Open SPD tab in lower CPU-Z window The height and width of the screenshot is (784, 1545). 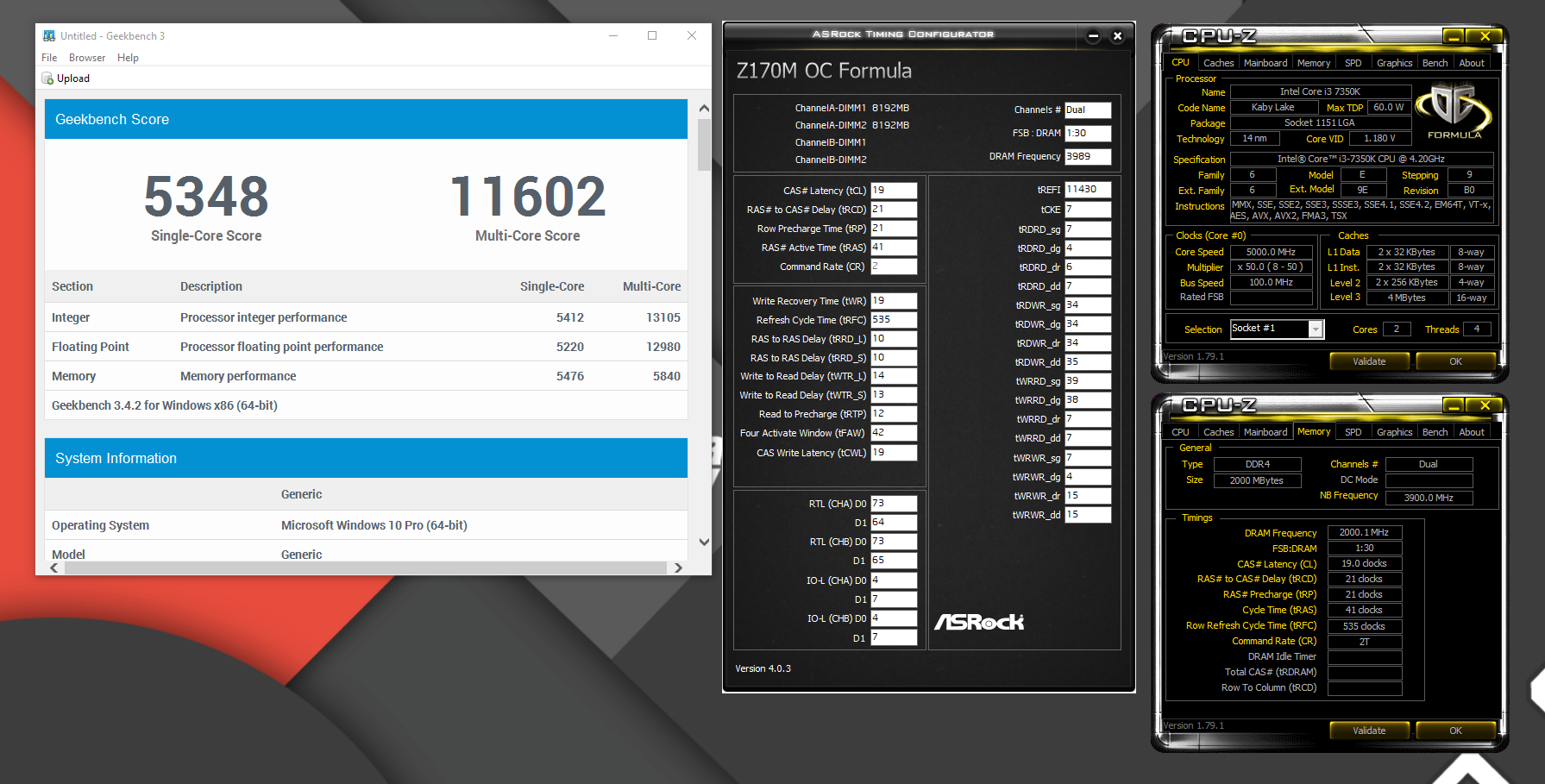tap(1353, 432)
